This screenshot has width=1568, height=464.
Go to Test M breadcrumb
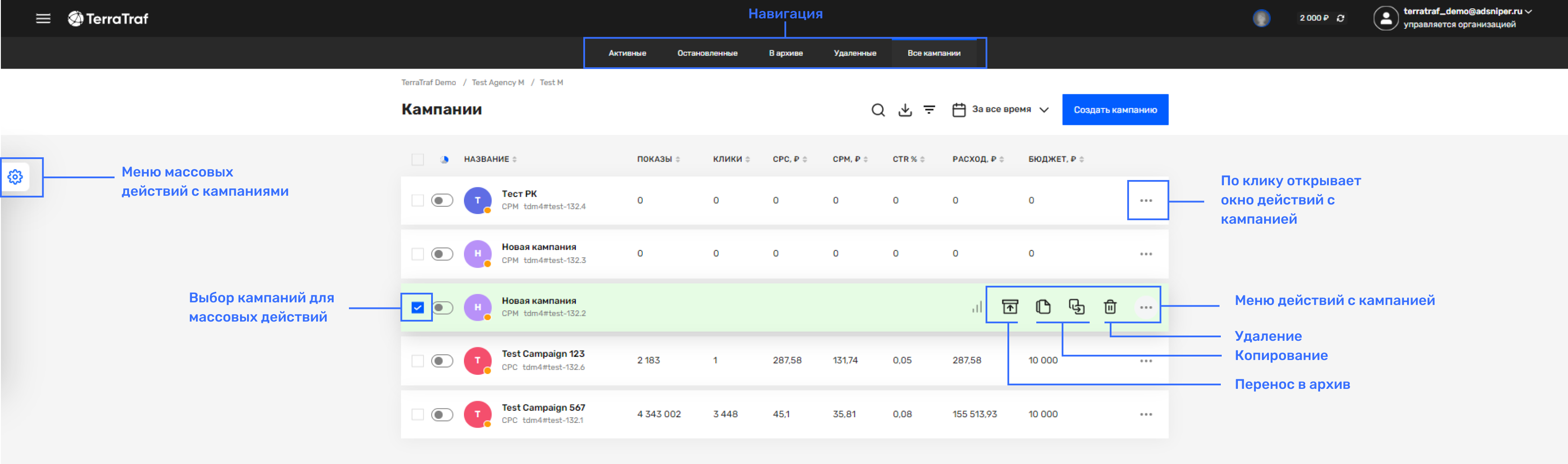coord(551,83)
